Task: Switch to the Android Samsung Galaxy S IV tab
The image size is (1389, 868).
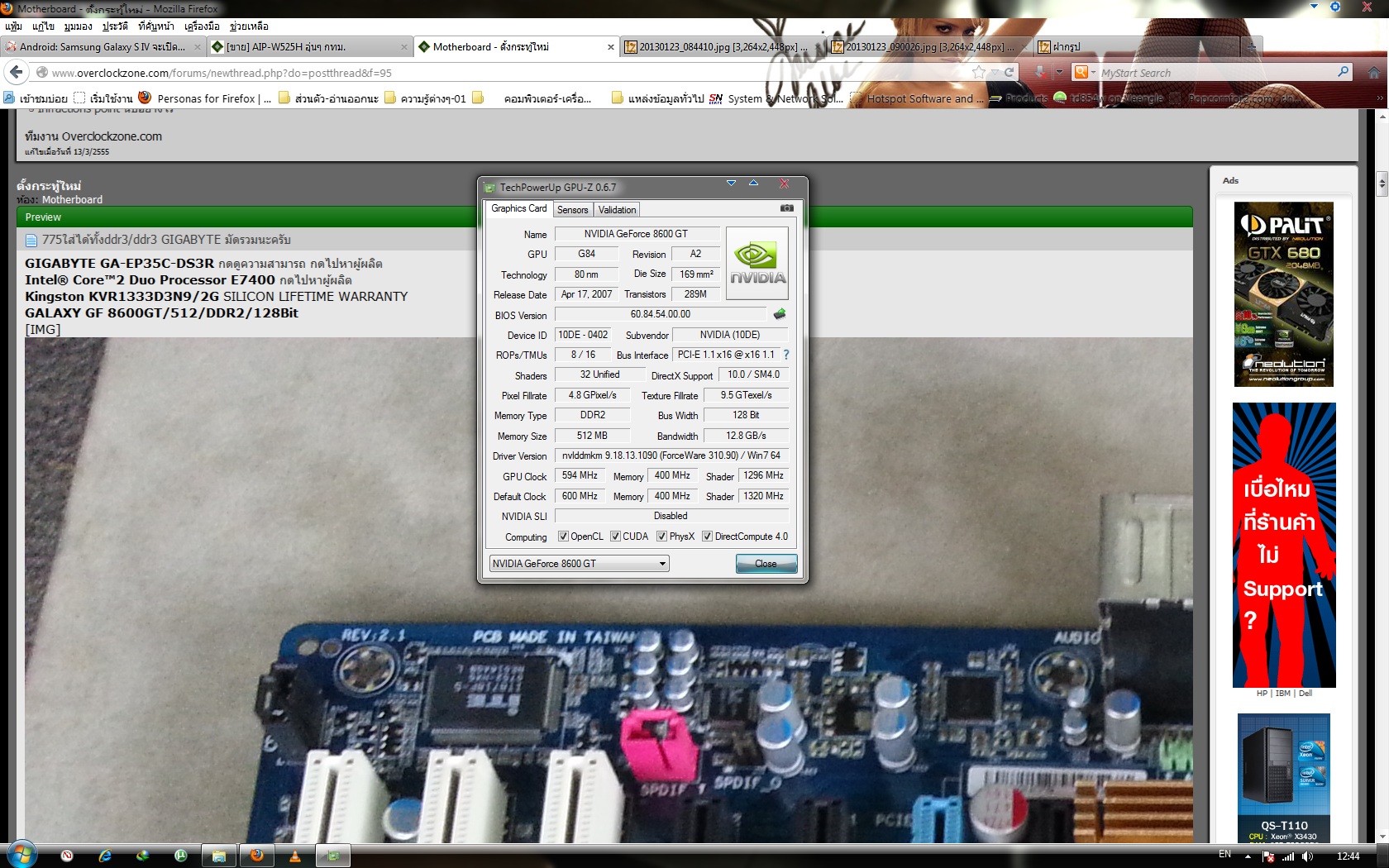Action: (103, 47)
